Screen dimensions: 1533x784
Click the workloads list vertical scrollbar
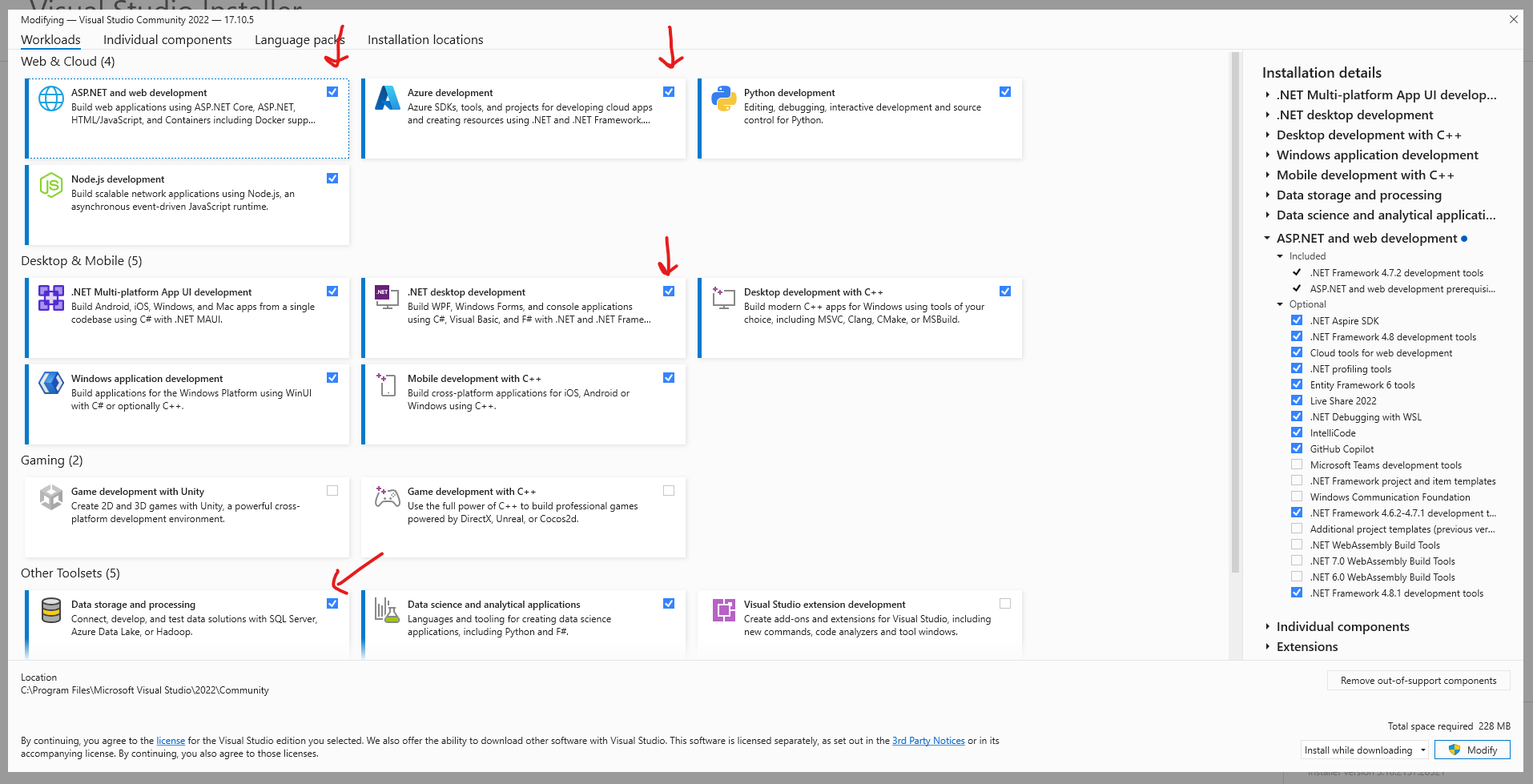[x=1235, y=312]
